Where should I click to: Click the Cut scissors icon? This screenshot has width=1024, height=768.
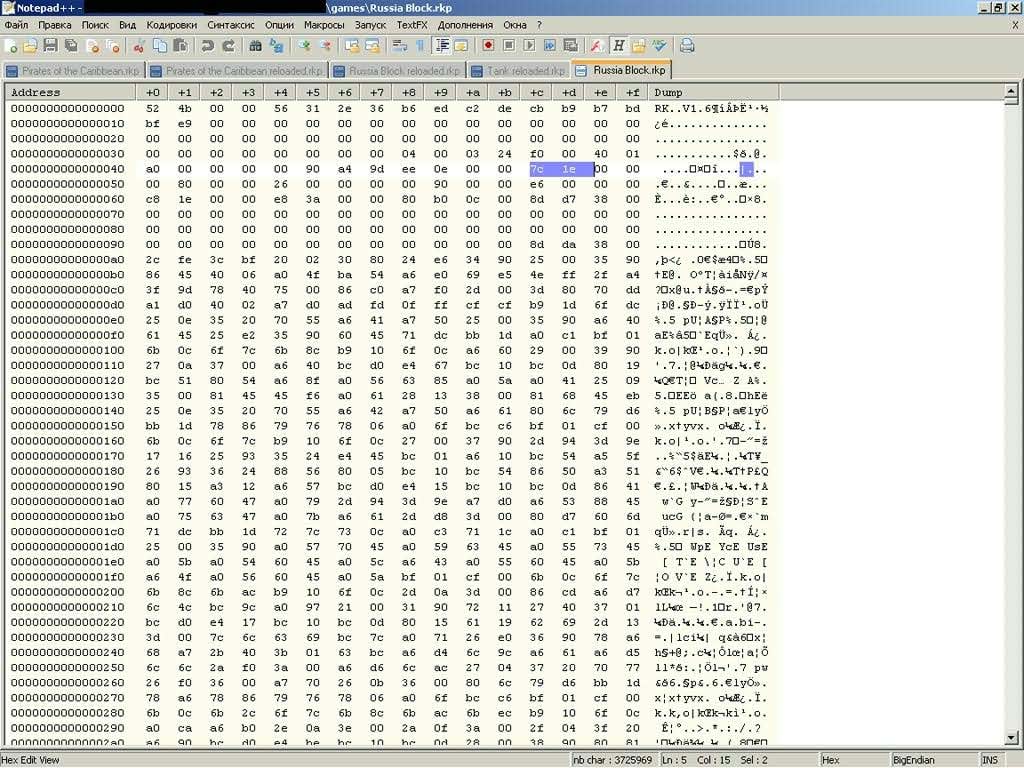tap(139, 46)
